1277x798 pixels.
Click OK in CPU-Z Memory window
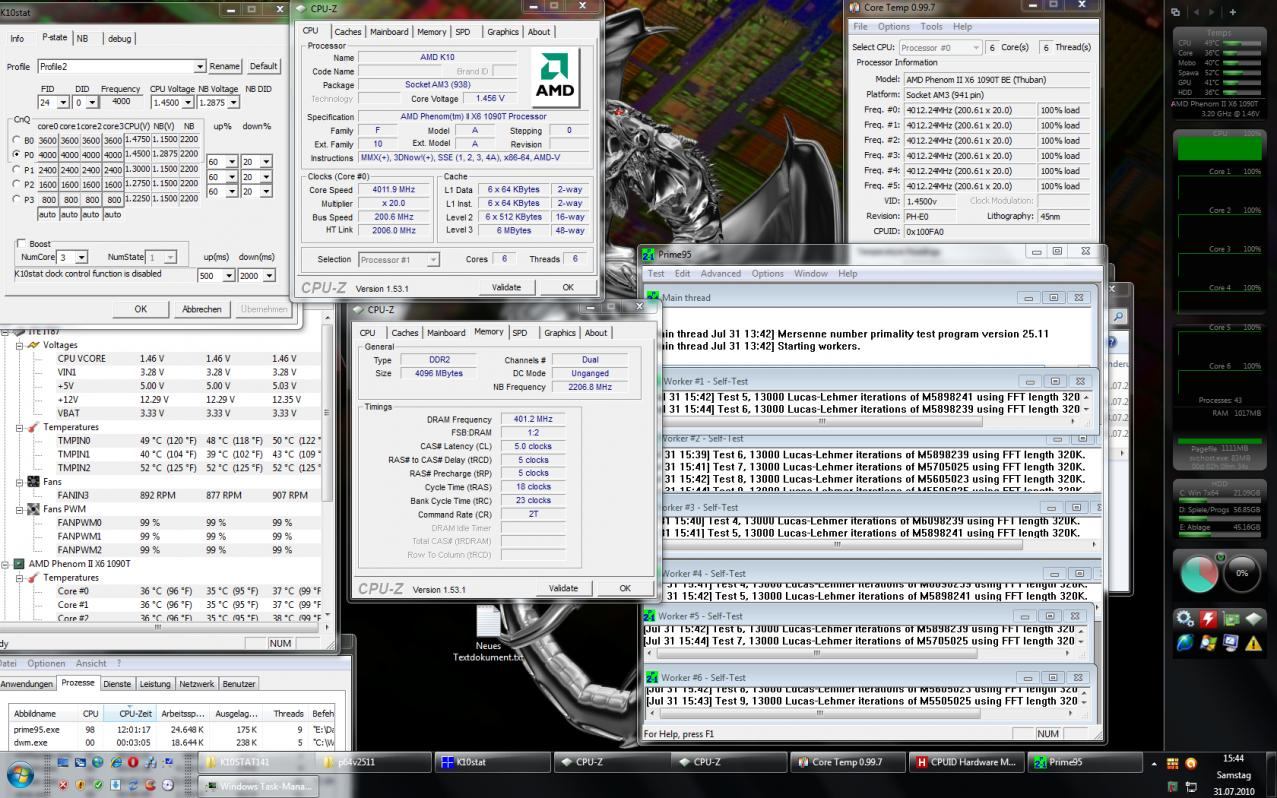[x=624, y=588]
